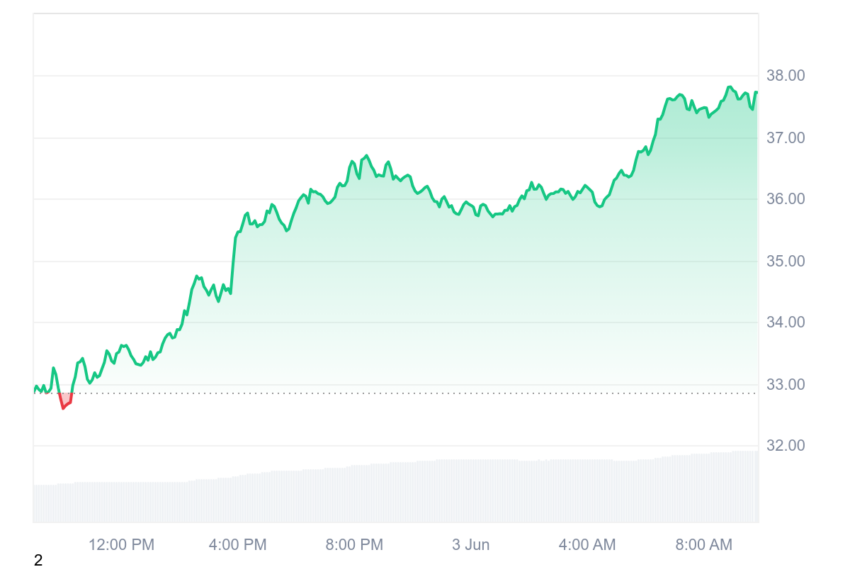Screen dimensions: 850x567
Task: Click the line's final point at the right edge
Action: tap(756, 93)
